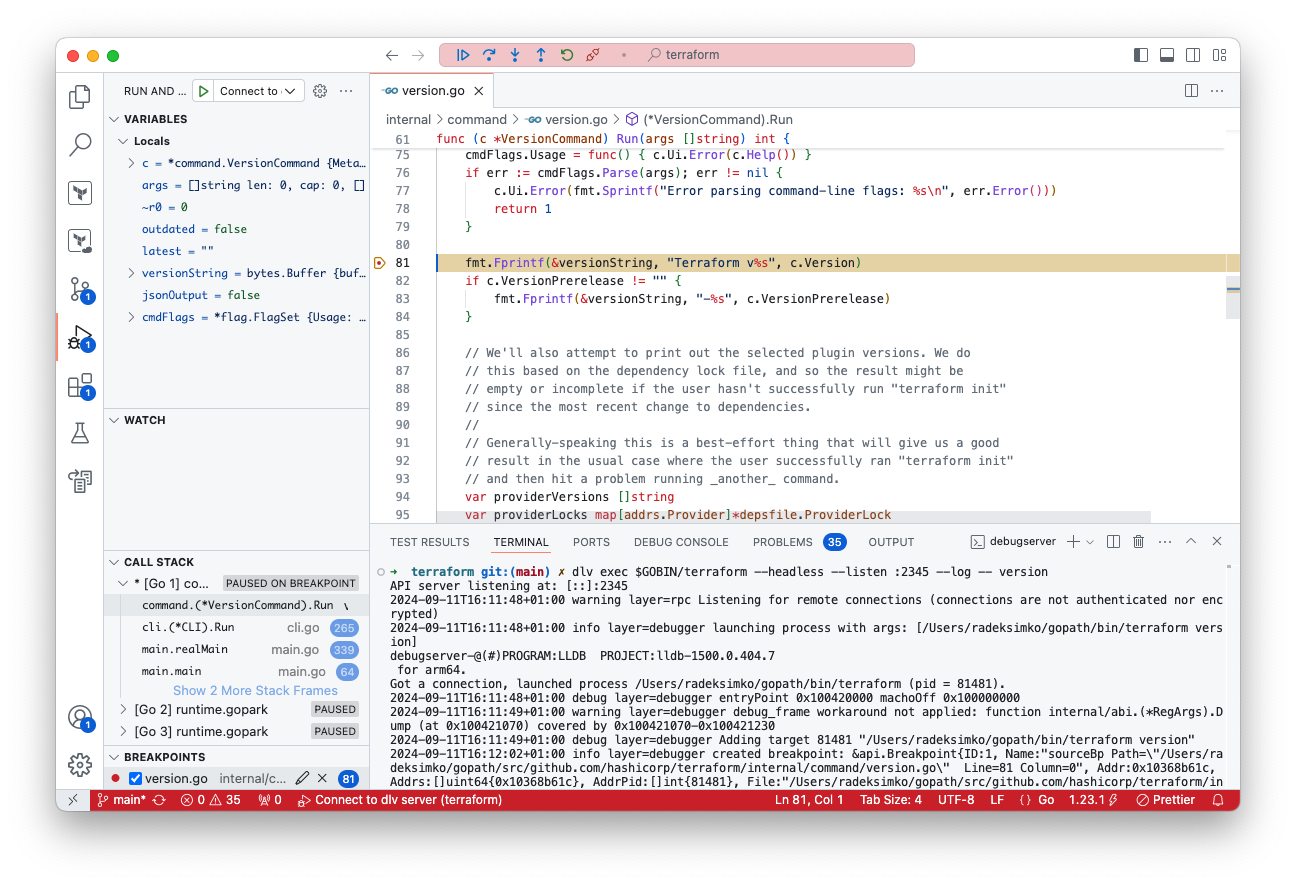Screen dimensions: 1296x885
Task: Disconnect from the dlv debug server
Action: pyautogui.click(x=593, y=55)
